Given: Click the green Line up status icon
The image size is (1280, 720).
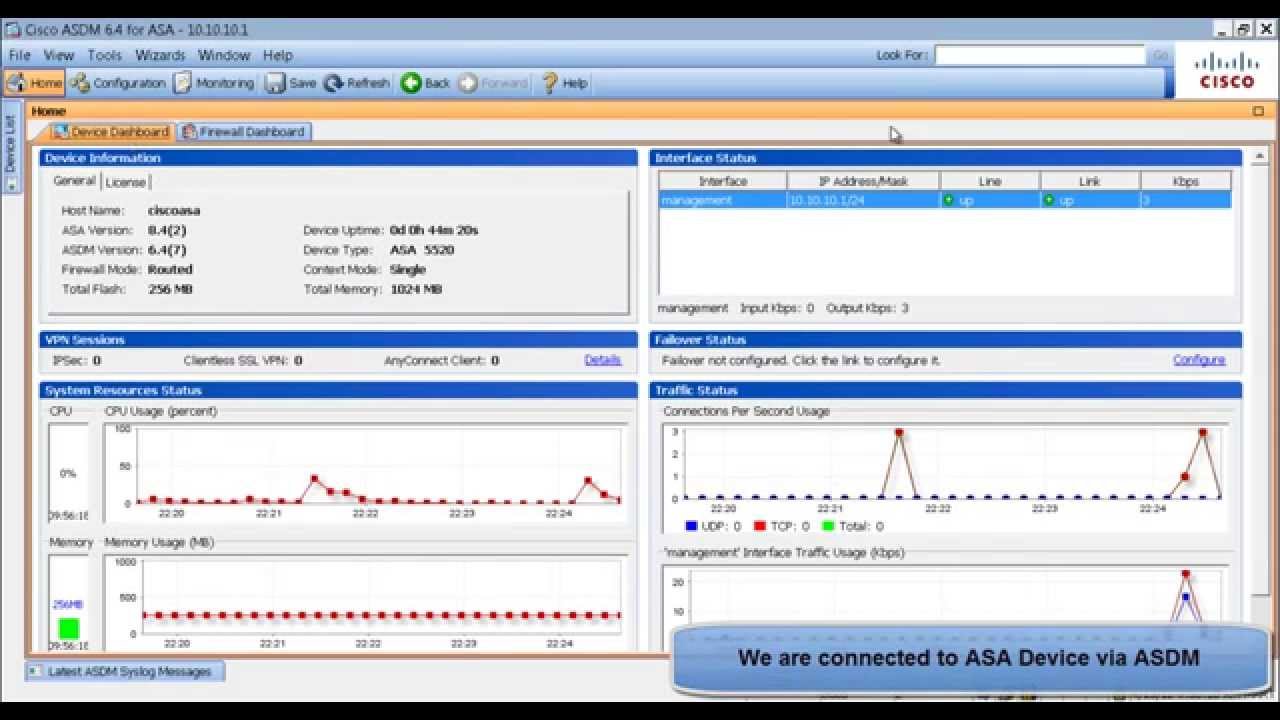Looking at the screenshot, I should click(x=948, y=200).
